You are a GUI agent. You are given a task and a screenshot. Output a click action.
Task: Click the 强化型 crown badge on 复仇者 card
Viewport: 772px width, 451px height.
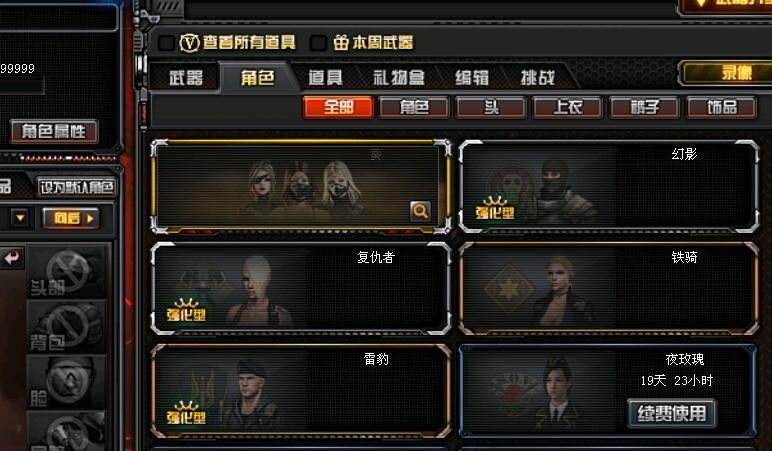coord(186,311)
